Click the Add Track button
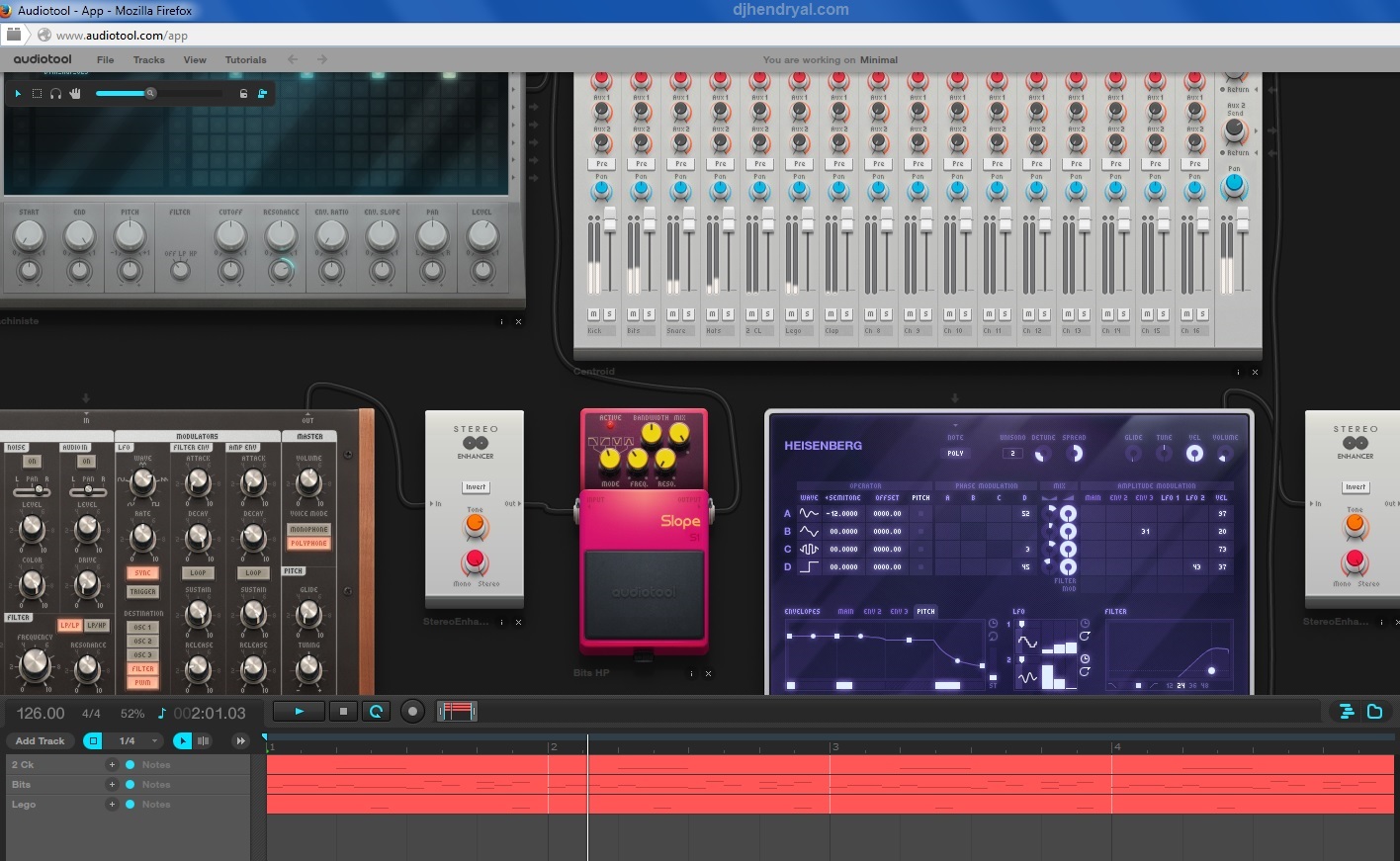1400x861 pixels. tap(40, 740)
